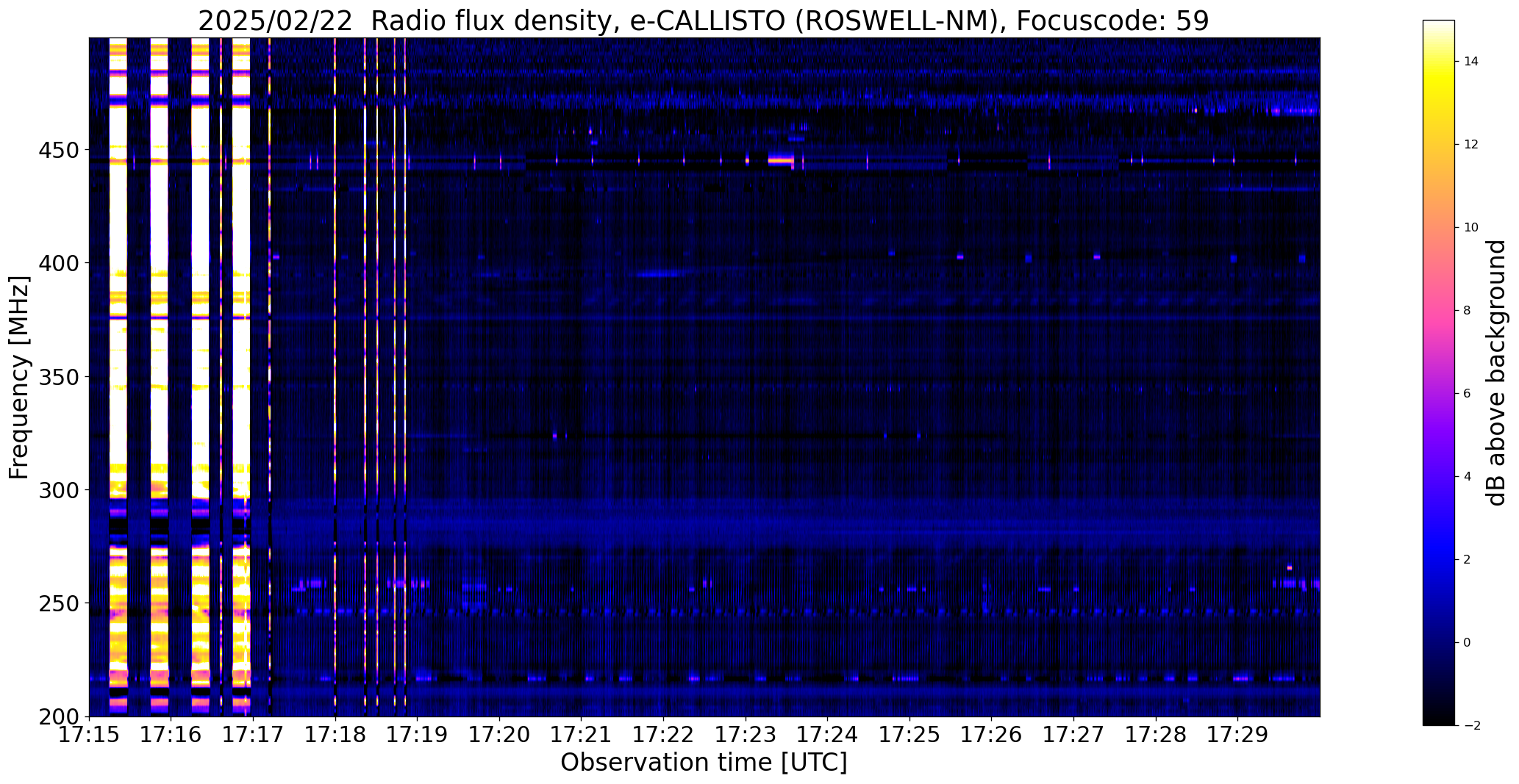The height and width of the screenshot is (784, 1519).
Task: Click the 'dB above background' colorbar label
Action: tap(1496, 373)
